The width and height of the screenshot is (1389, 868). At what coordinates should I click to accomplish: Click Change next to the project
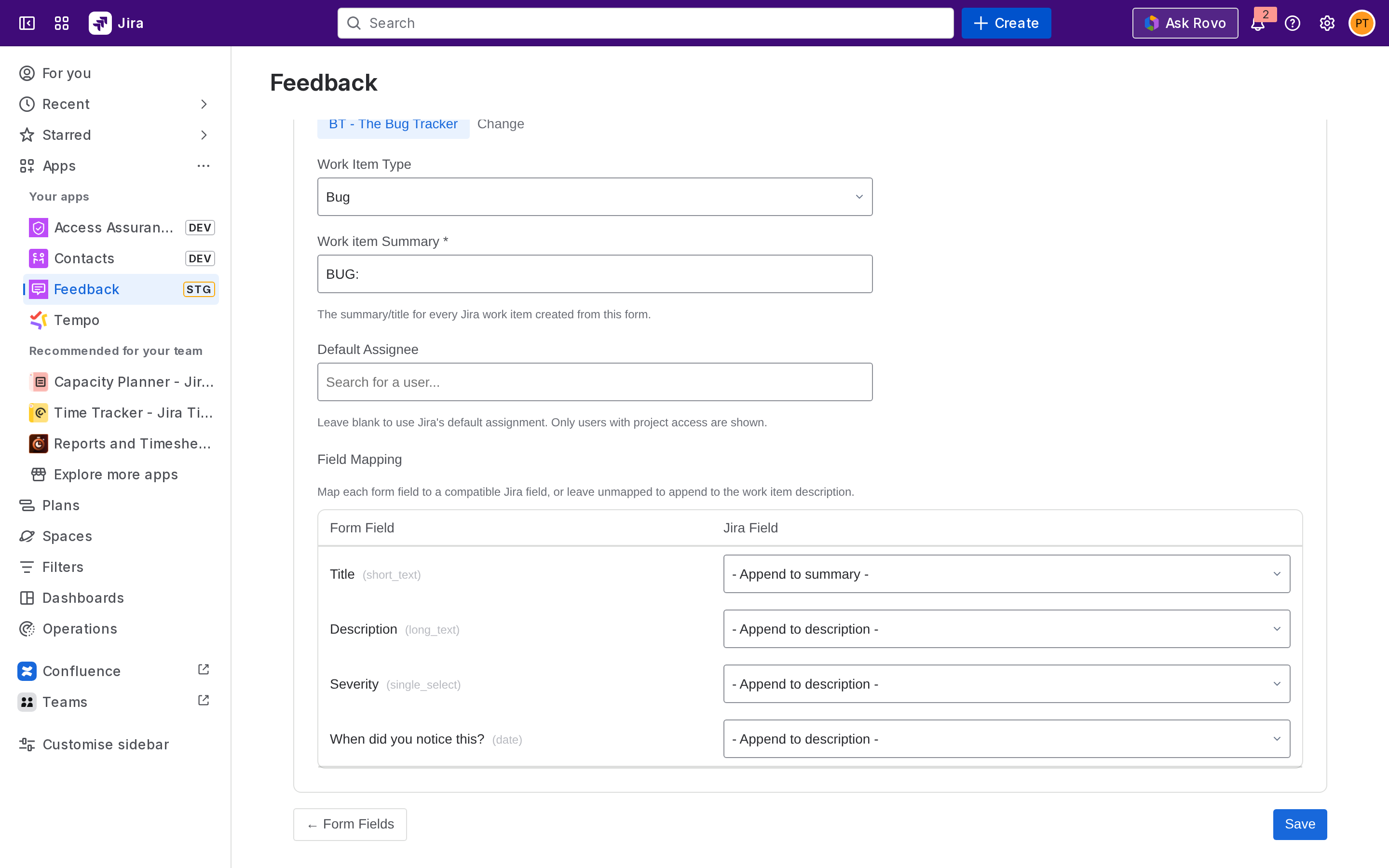point(501,124)
